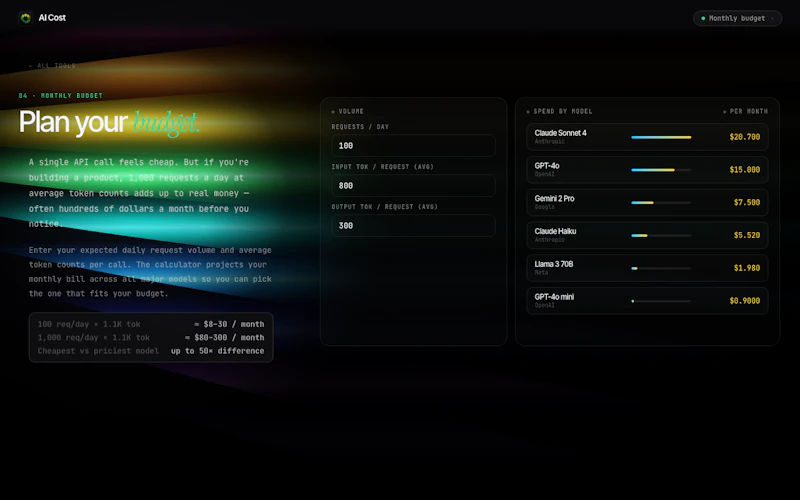Click the $1.980 monthly cost value

(x=746, y=268)
